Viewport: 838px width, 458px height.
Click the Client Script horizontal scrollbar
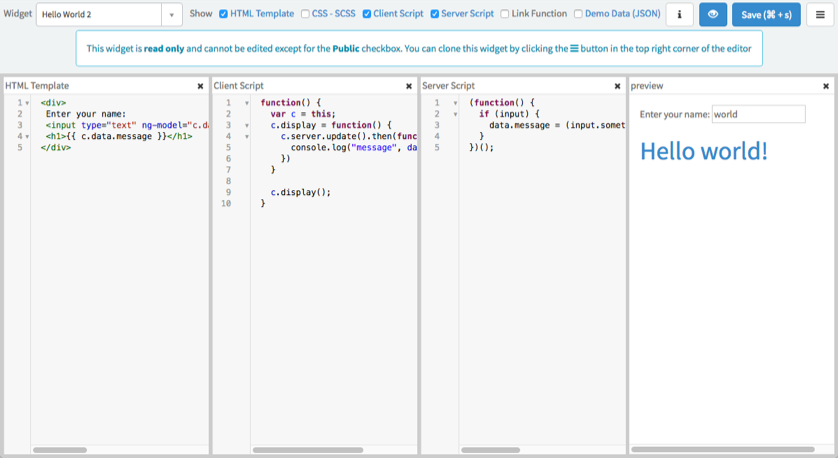tap(308, 450)
